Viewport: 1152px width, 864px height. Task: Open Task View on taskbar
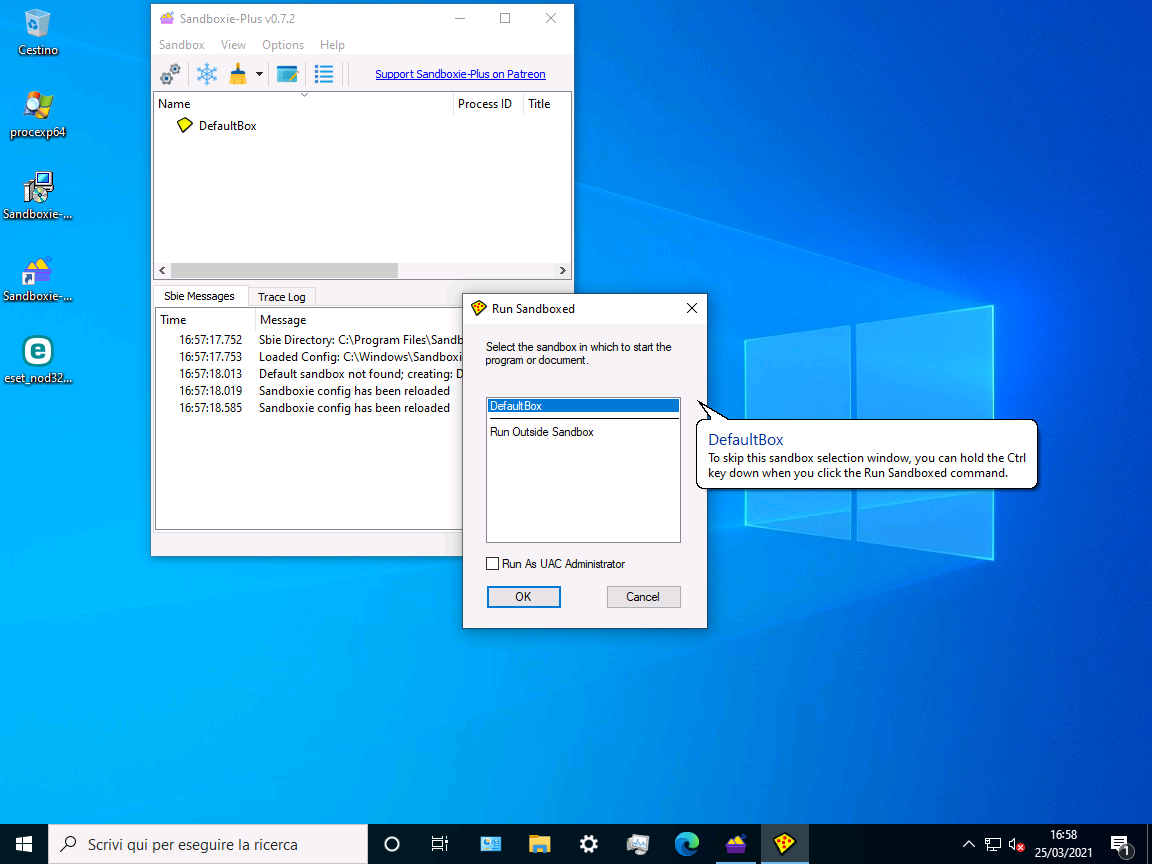[x=439, y=844]
